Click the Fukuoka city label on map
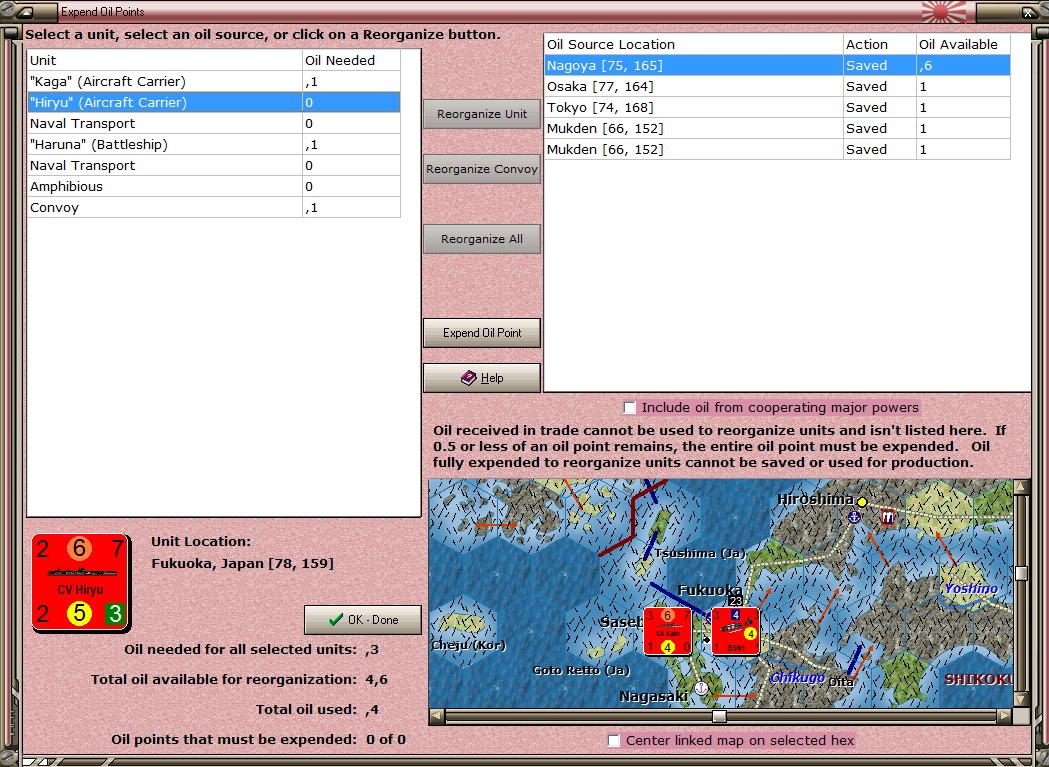 tap(709, 590)
